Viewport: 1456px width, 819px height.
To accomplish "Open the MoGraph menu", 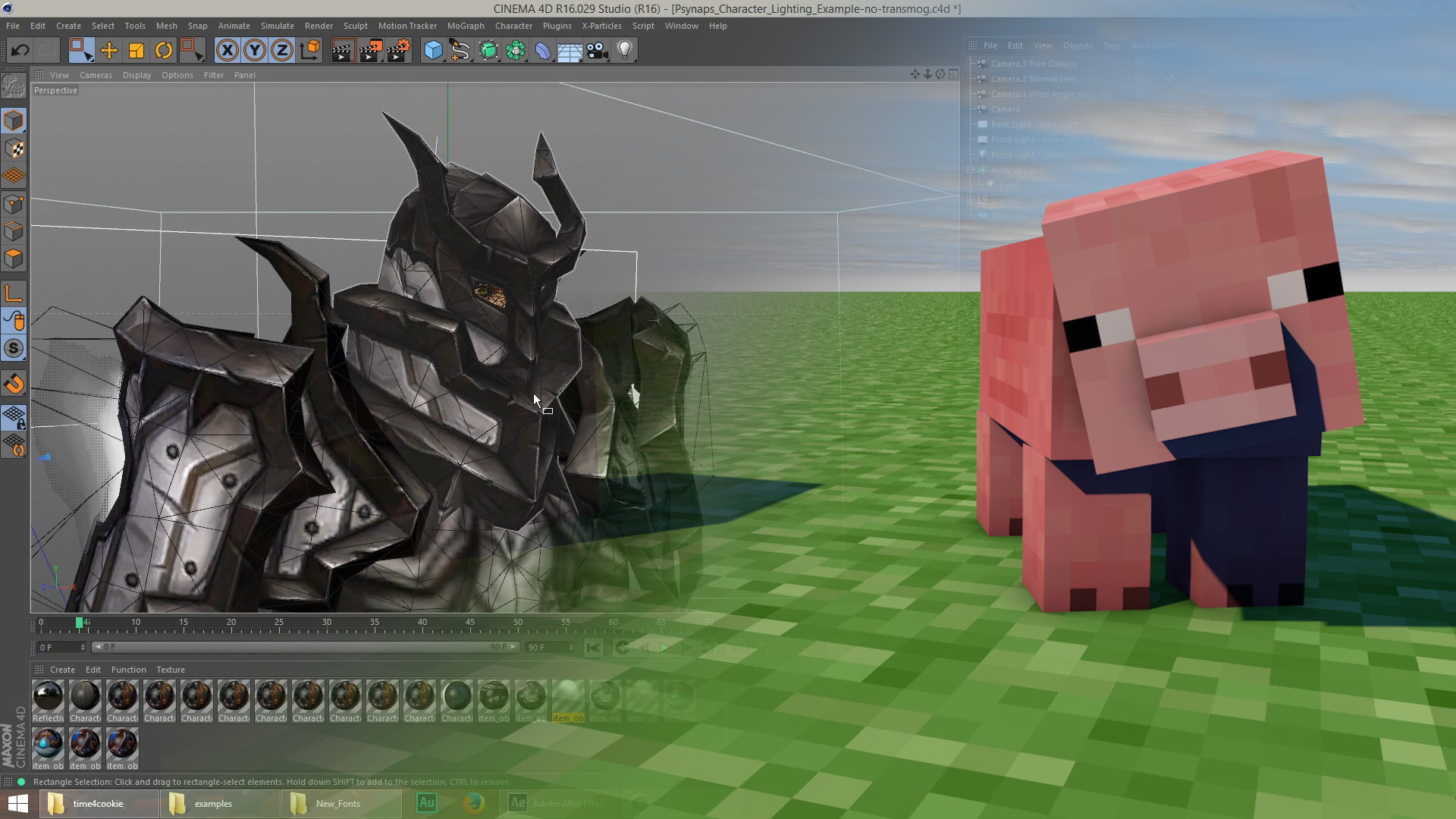I will click(x=466, y=26).
